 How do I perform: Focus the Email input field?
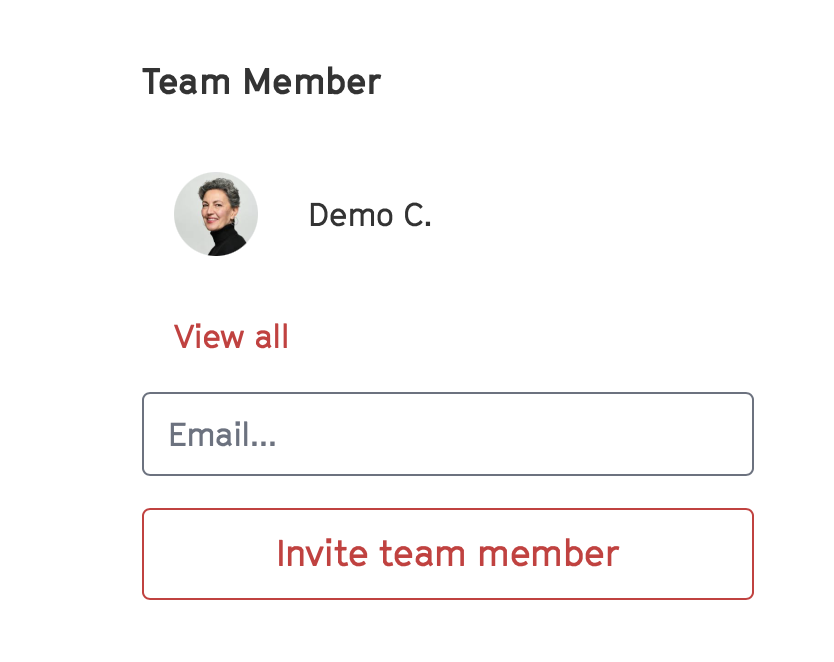tap(448, 434)
